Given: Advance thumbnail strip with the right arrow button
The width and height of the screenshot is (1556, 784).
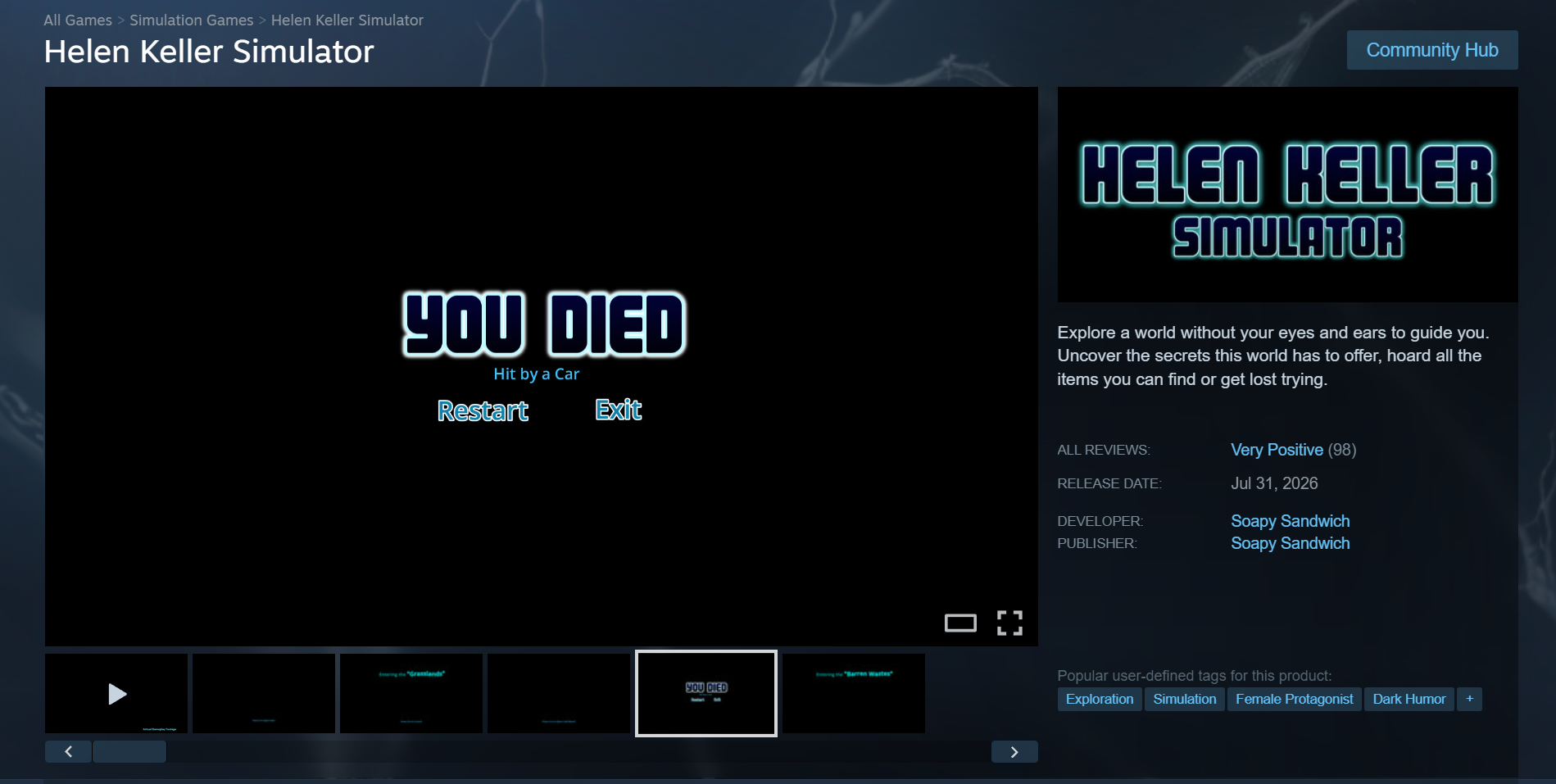Looking at the screenshot, I should 1014,752.
